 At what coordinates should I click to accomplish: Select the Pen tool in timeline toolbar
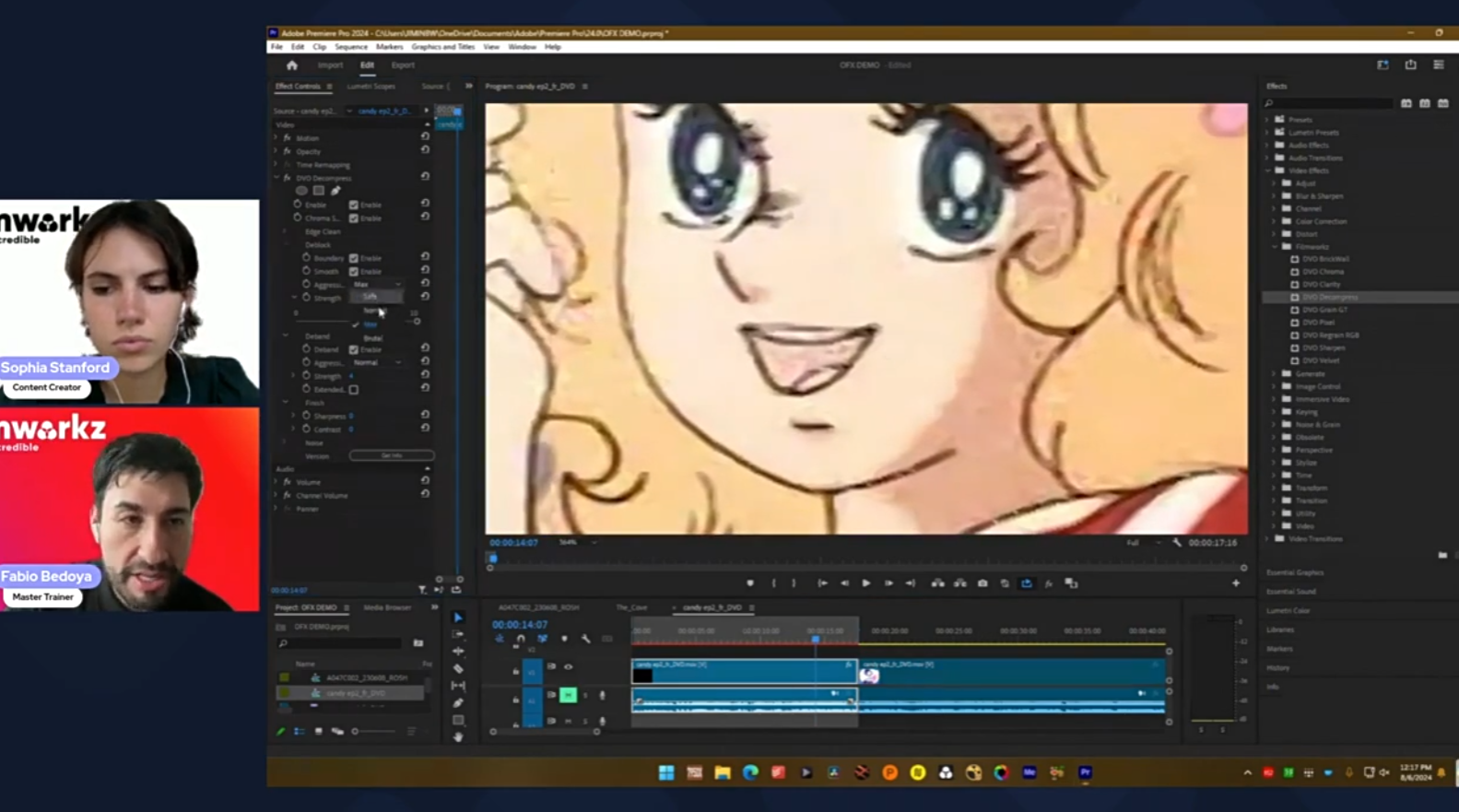point(458,703)
